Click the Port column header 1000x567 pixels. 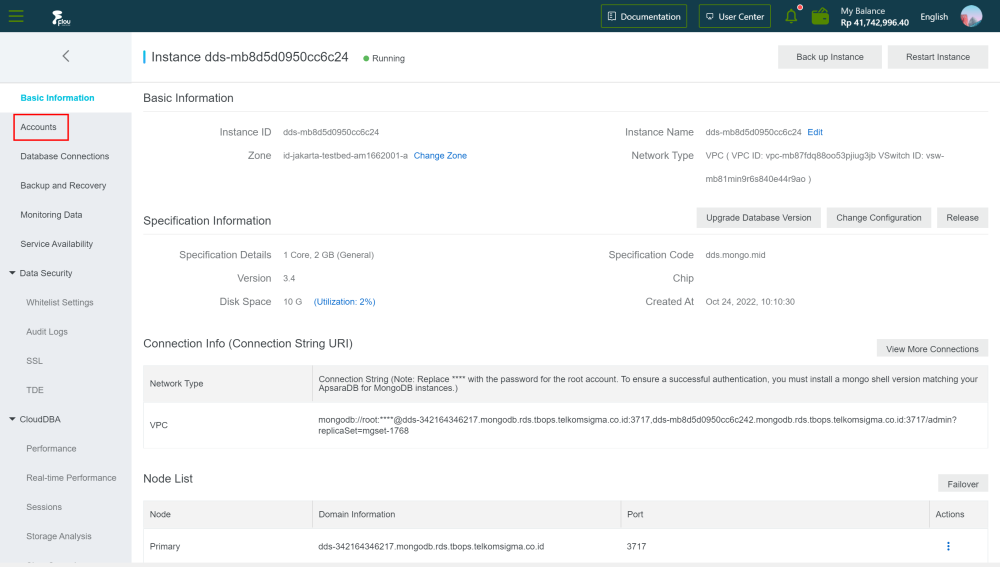635,514
